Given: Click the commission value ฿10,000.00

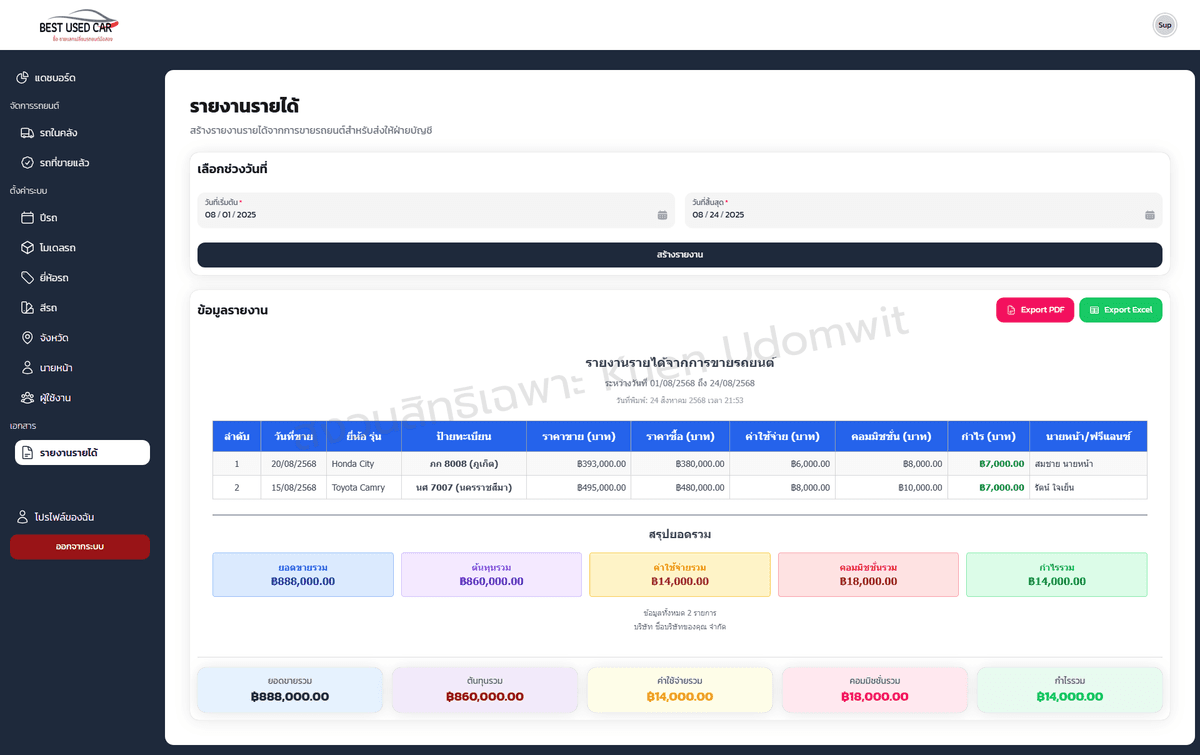Looking at the screenshot, I should [918, 488].
